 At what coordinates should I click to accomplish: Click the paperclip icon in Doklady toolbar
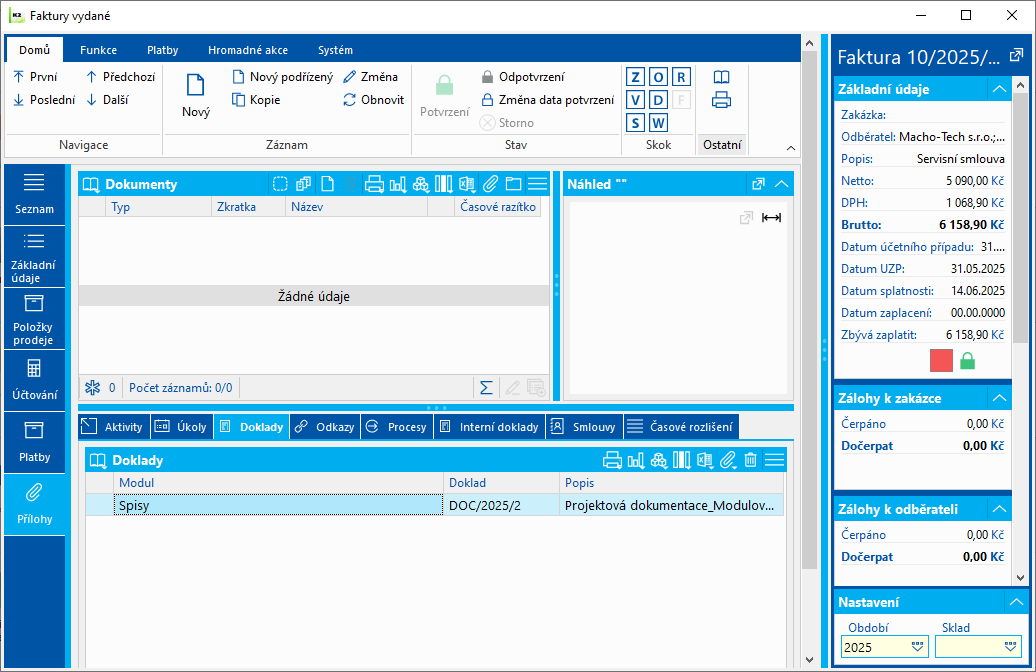(x=727, y=460)
